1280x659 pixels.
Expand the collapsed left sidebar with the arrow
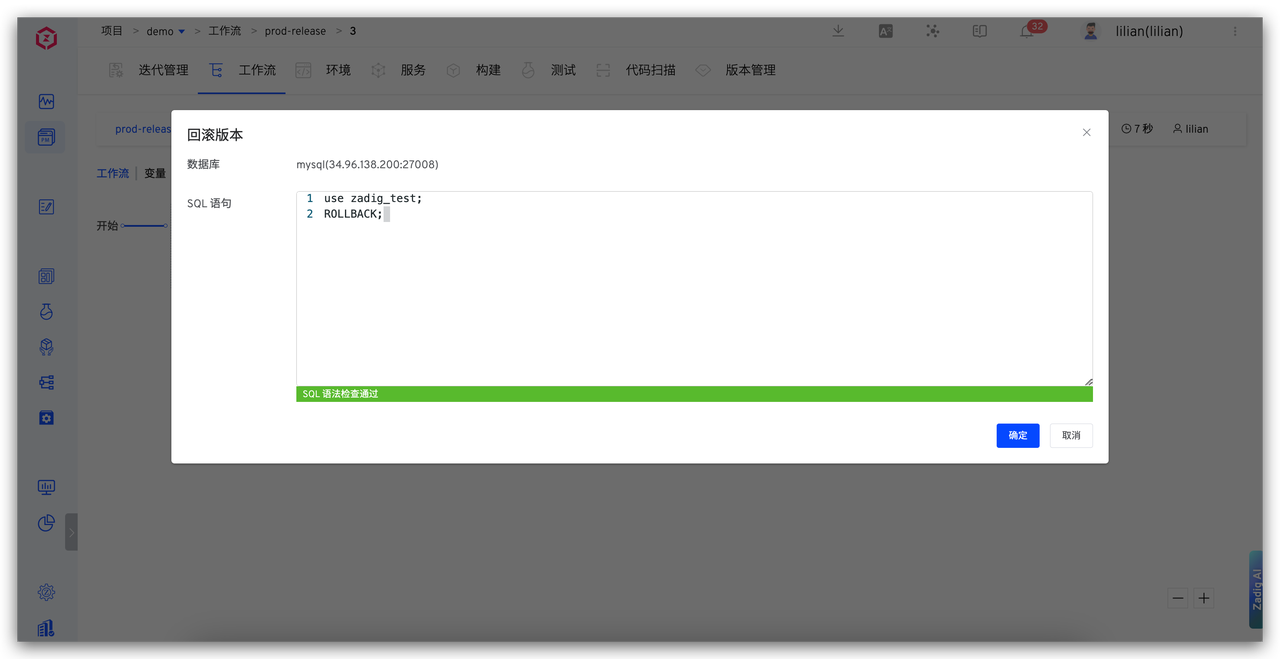tap(71, 532)
